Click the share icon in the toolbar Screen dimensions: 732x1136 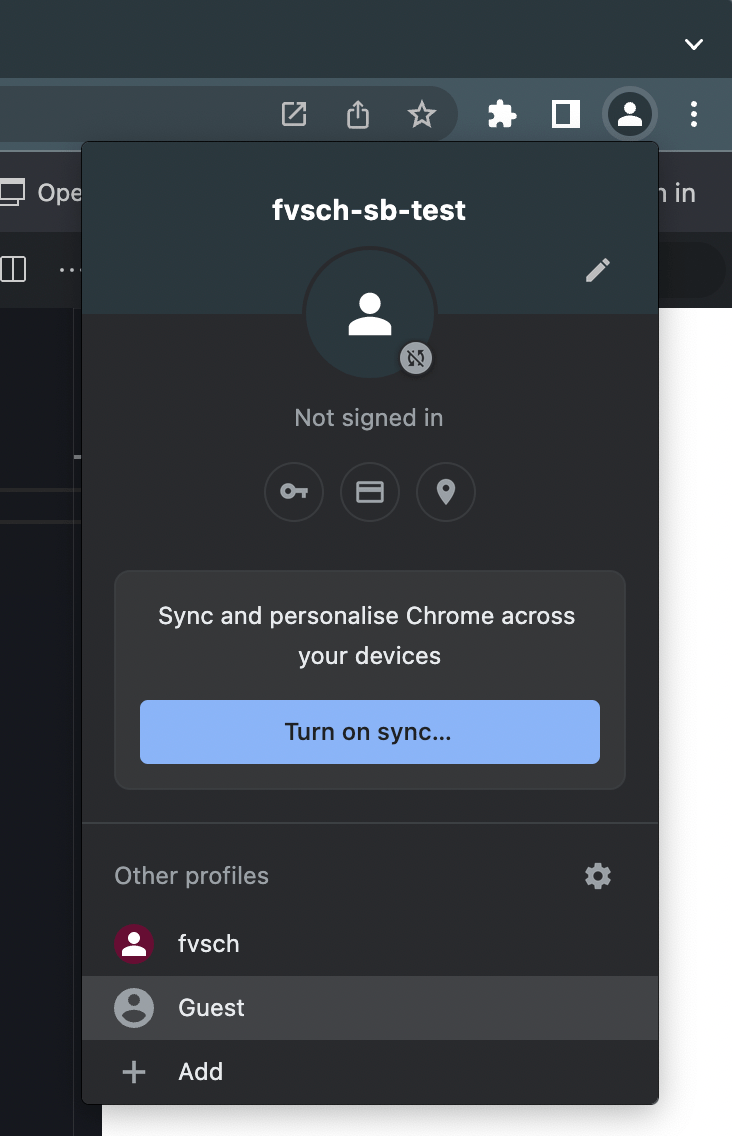point(358,114)
